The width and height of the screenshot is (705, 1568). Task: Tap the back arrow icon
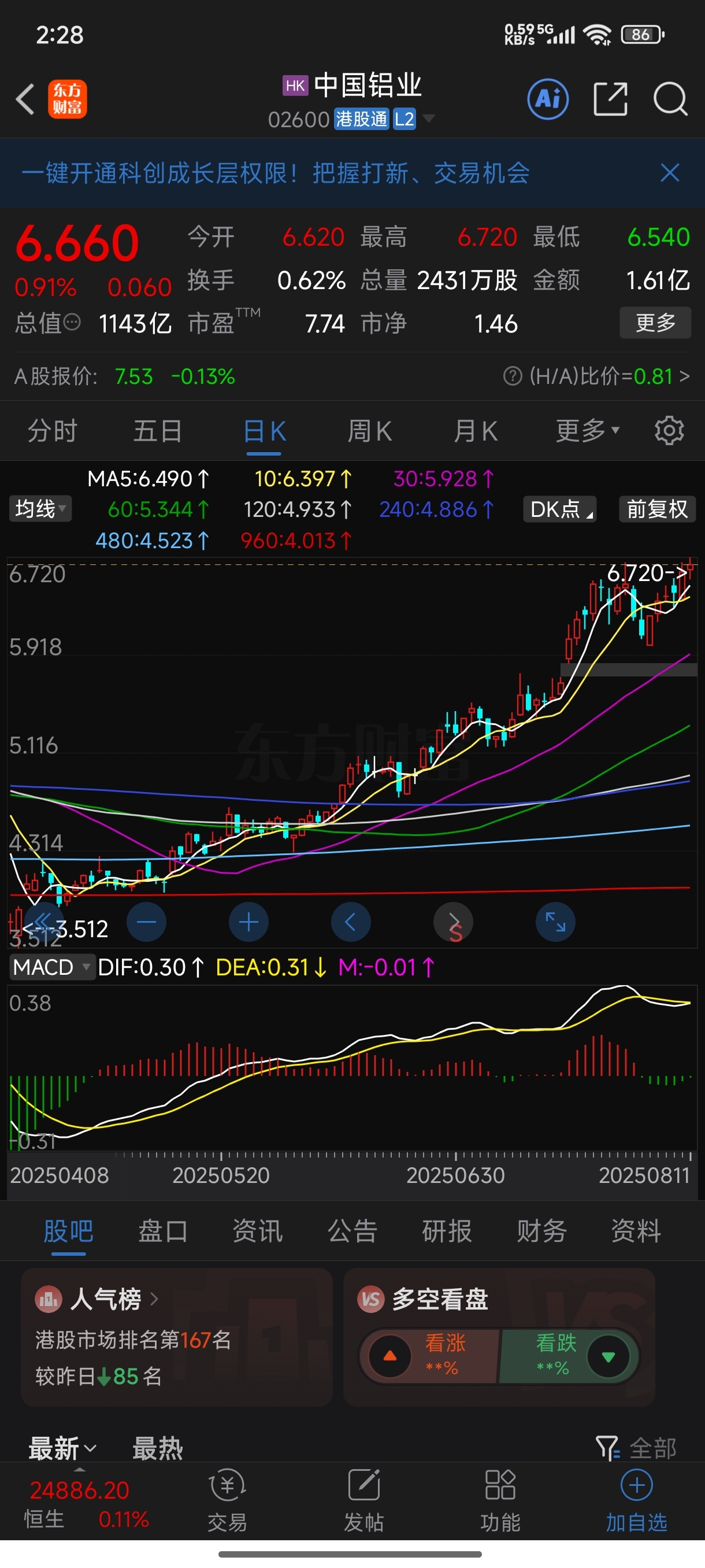coord(25,99)
